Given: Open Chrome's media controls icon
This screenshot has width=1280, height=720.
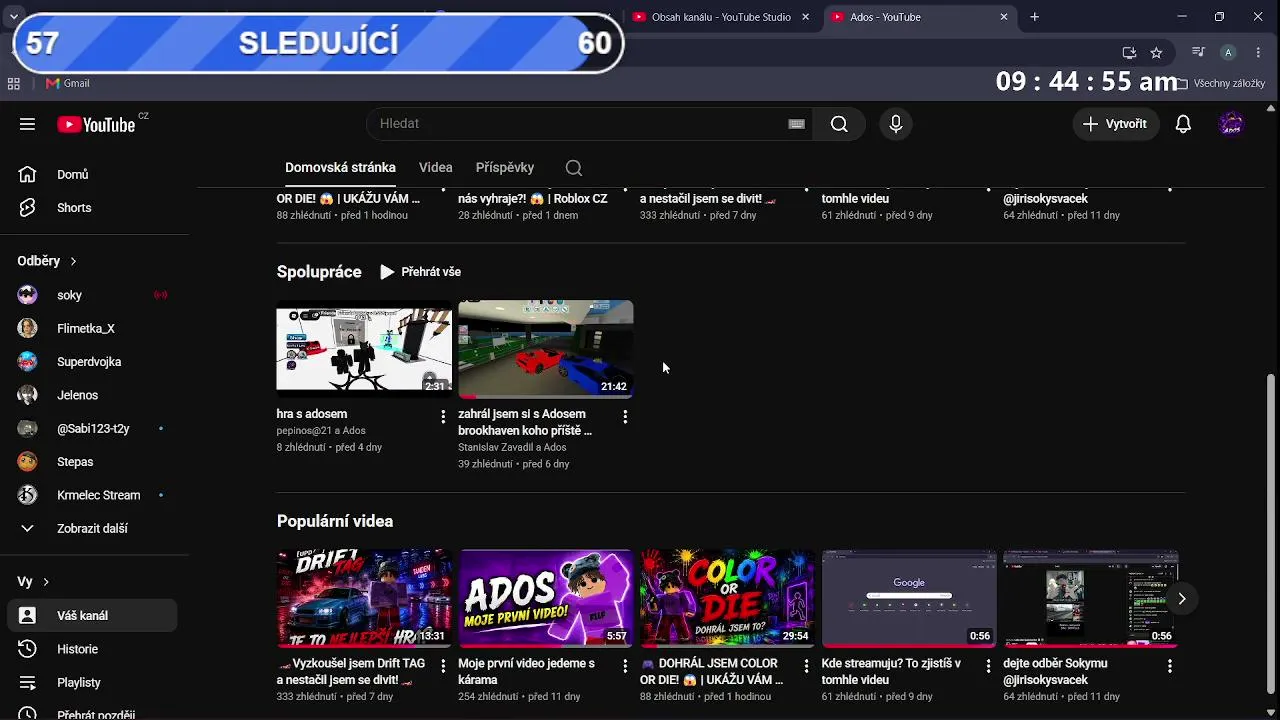Looking at the screenshot, I should pos(1198,53).
